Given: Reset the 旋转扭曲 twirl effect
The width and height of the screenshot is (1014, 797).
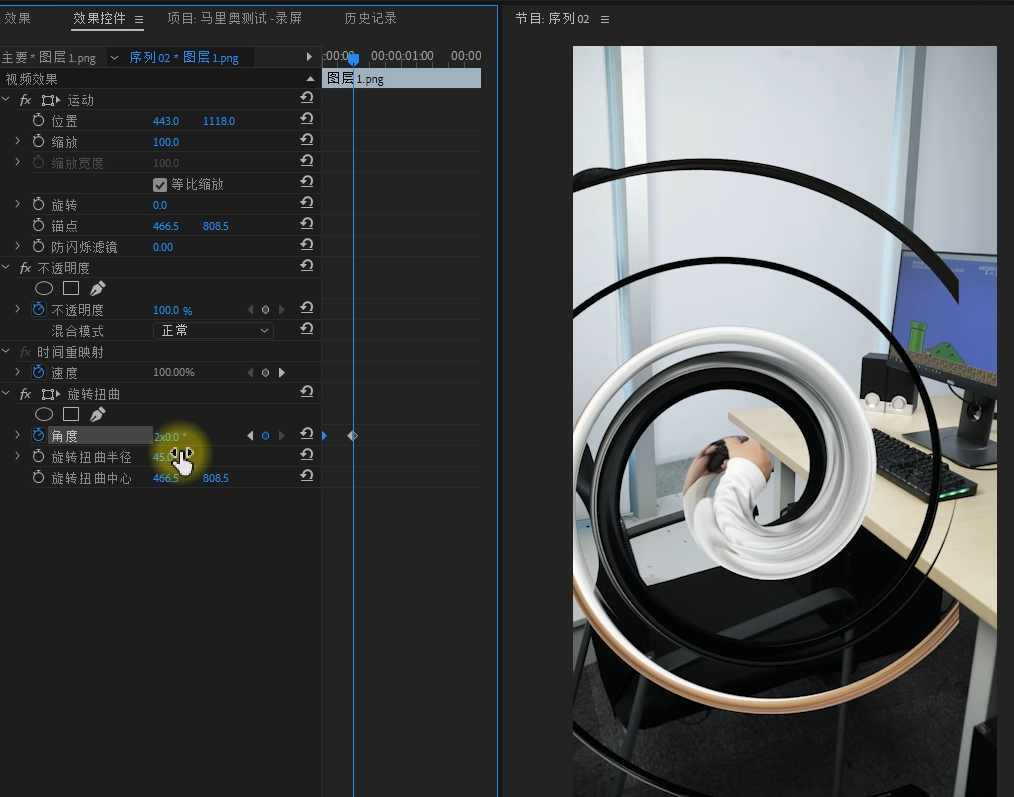Looking at the screenshot, I should pyautogui.click(x=307, y=392).
